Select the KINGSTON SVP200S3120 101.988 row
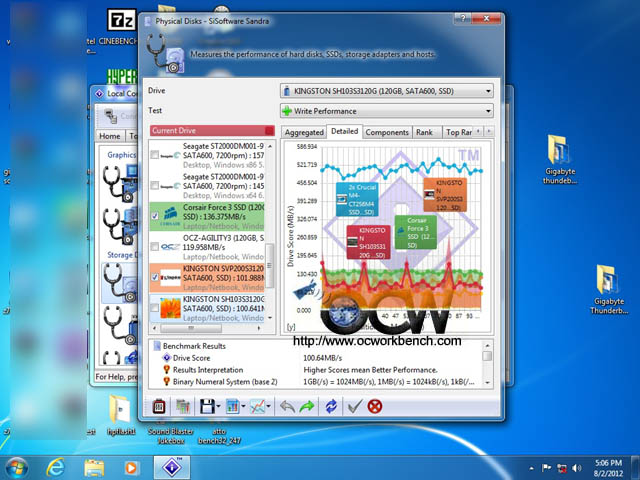The height and width of the screenshot is (480, 640). (x=207, y=278)
